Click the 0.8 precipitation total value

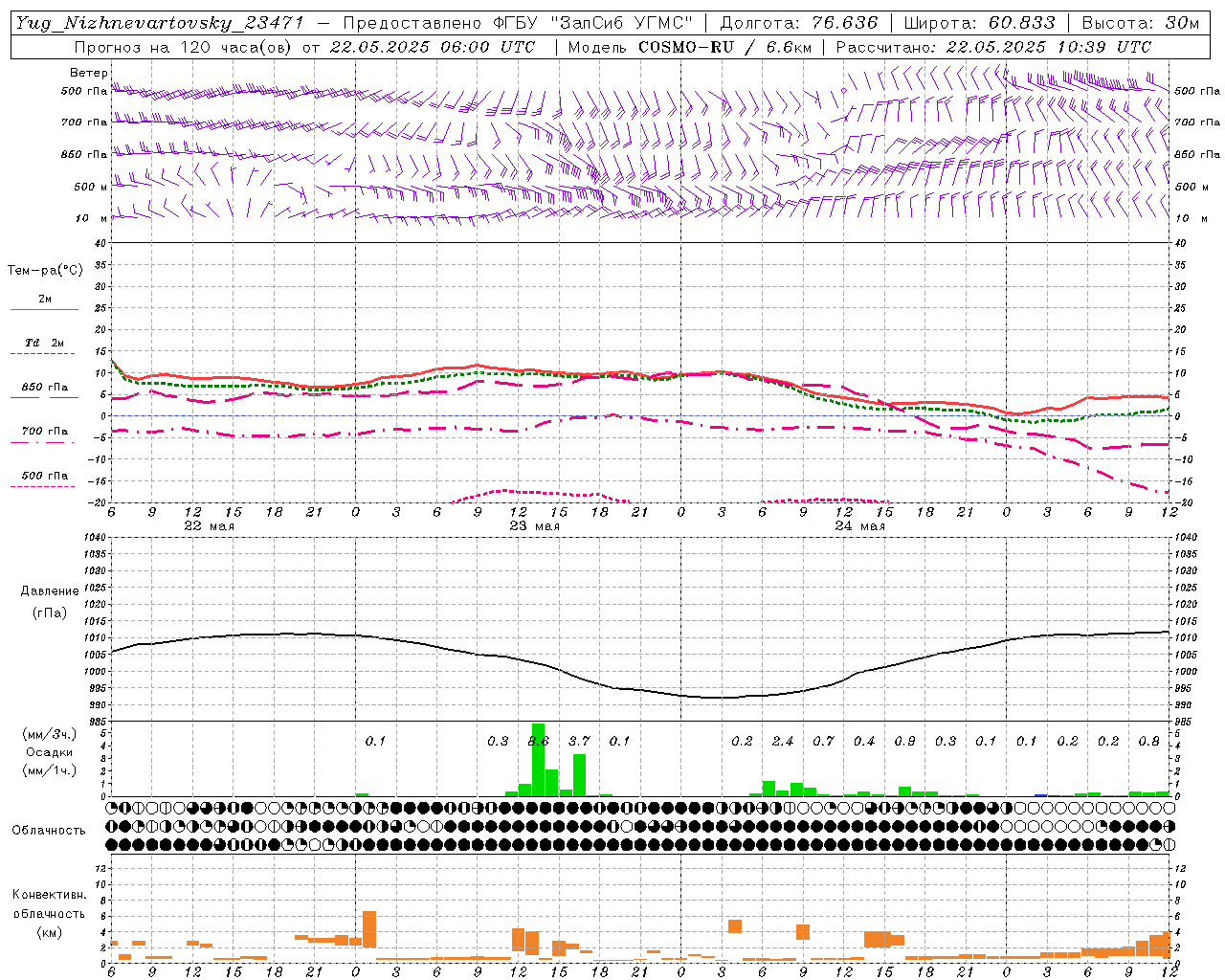[1148, 741]
